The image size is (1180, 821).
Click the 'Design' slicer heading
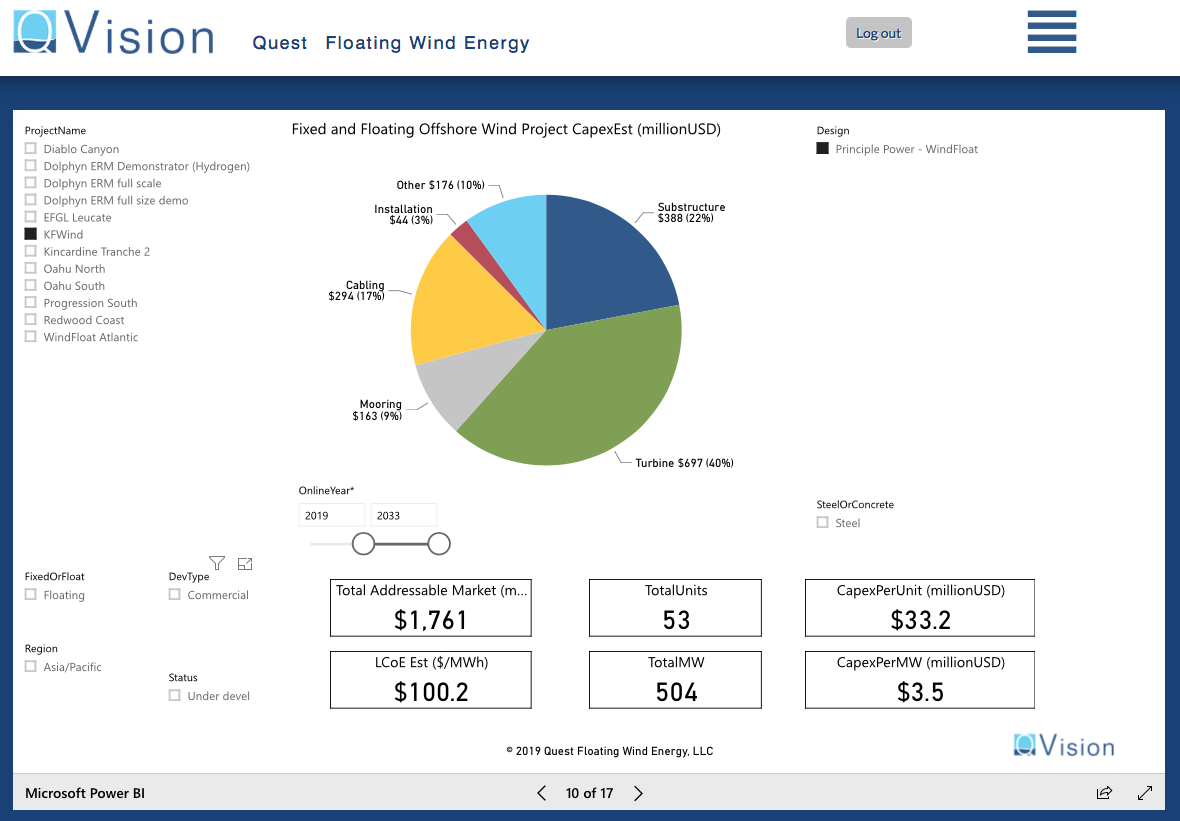click(x=832, y=130)
